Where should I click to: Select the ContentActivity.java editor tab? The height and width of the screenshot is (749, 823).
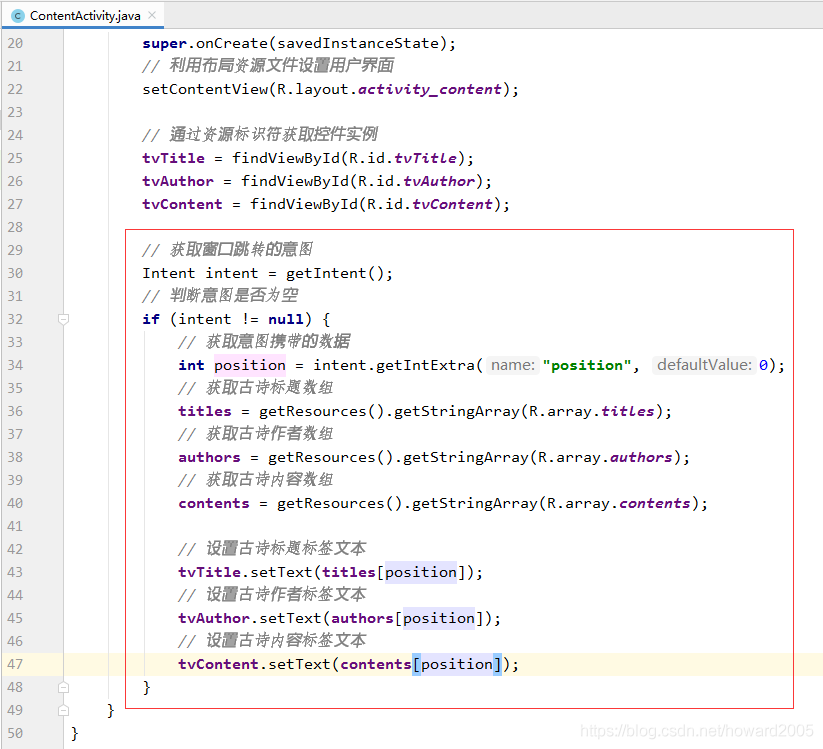[x=84, y=16]
